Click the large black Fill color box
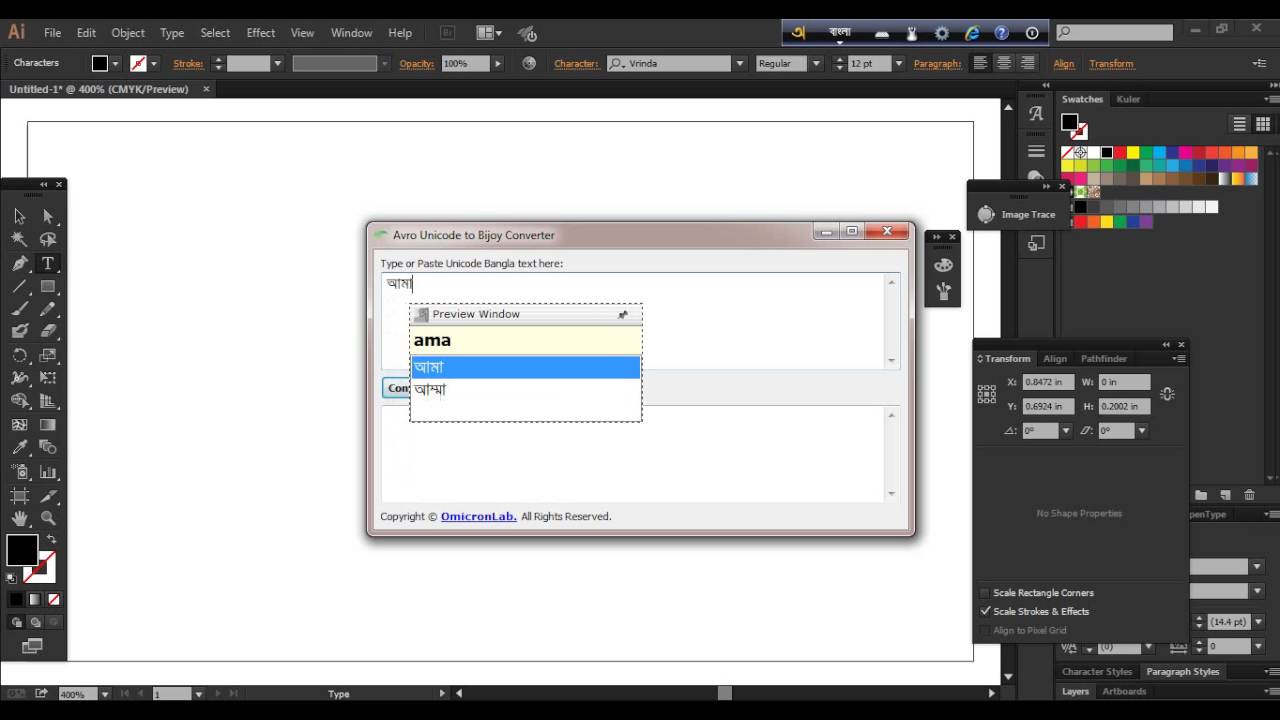 22,551
